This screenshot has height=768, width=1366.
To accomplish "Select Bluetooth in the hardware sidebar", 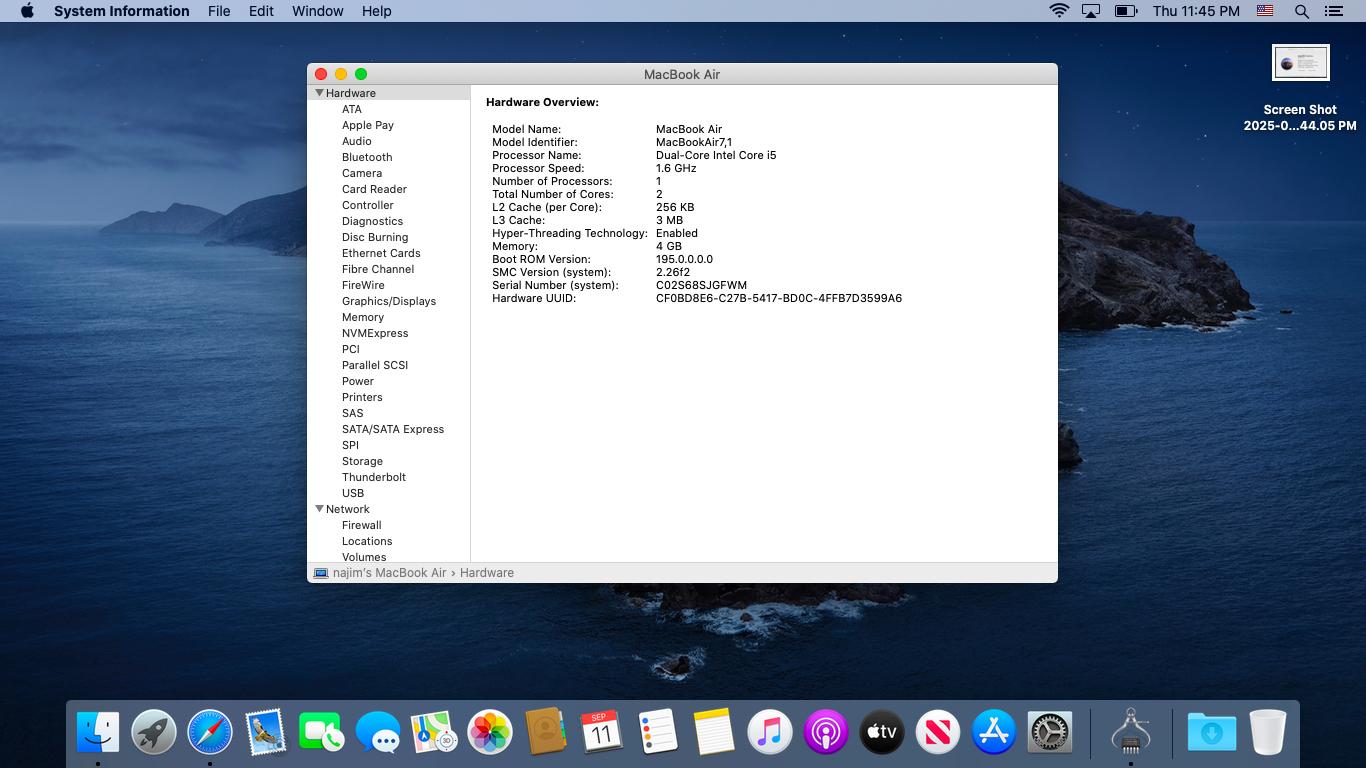I will 367,157.
